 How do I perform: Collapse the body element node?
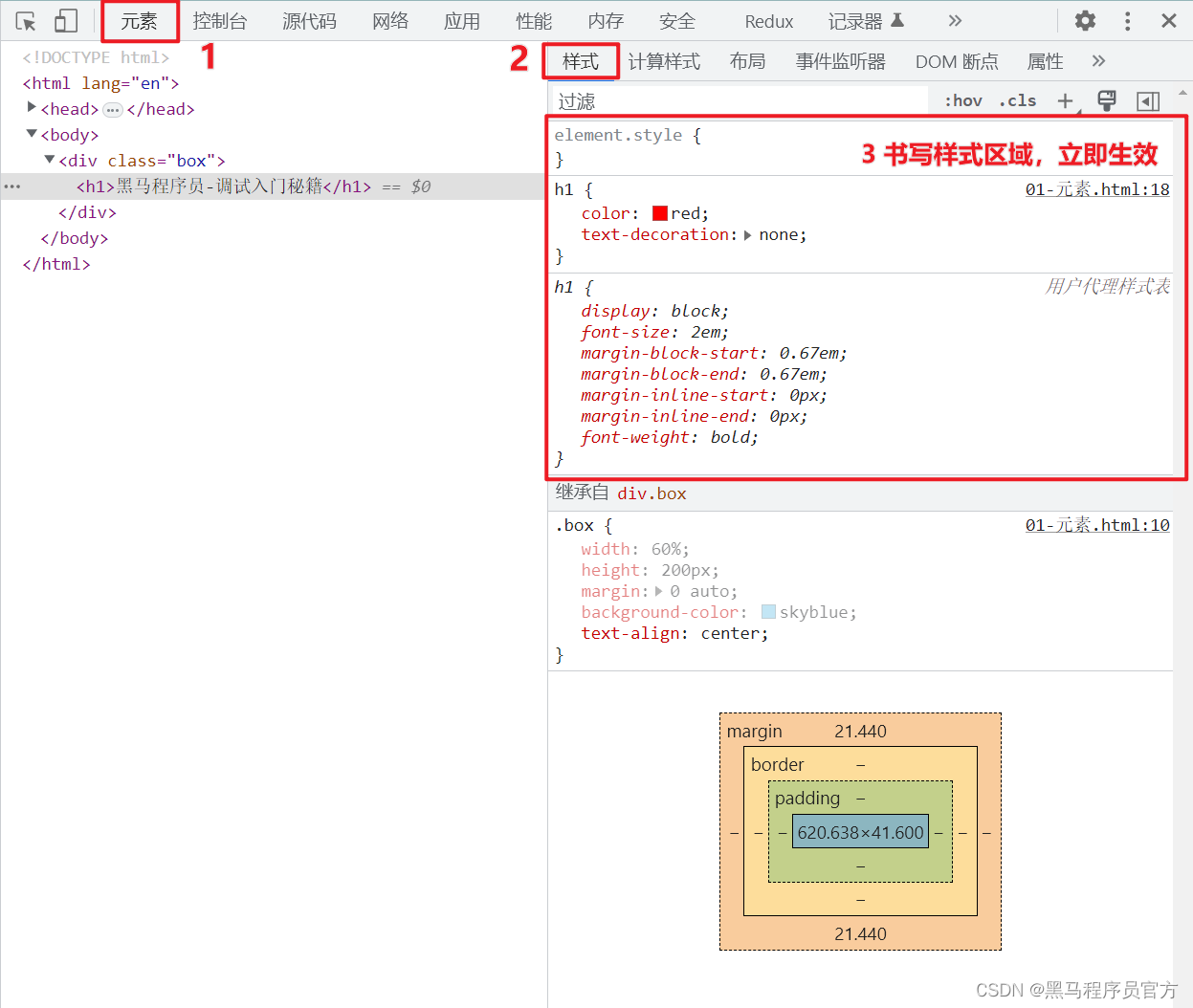click(32, 134)
